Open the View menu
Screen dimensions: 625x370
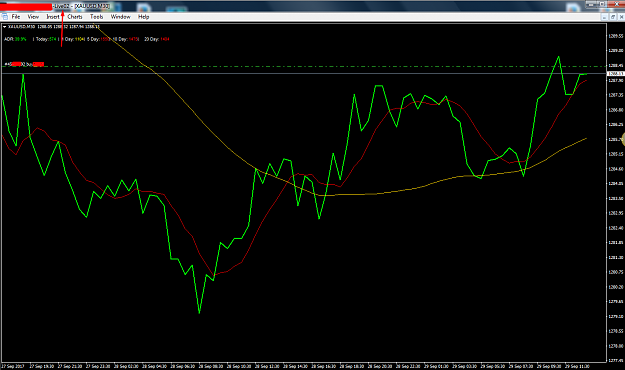tap(33, 17)
